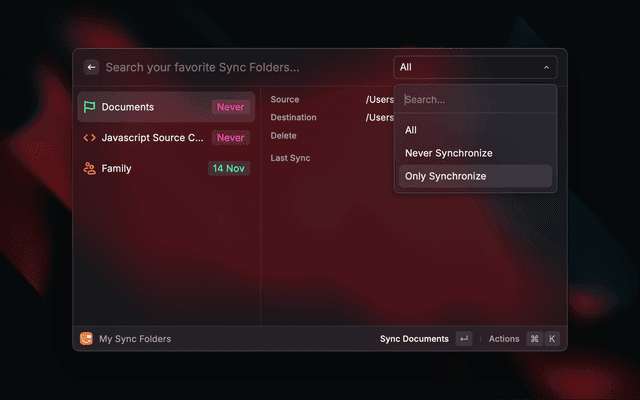Choose Never Synchronize from the filter list
Image resolution: width=640 pixels, height=400 pixels.
448,153
